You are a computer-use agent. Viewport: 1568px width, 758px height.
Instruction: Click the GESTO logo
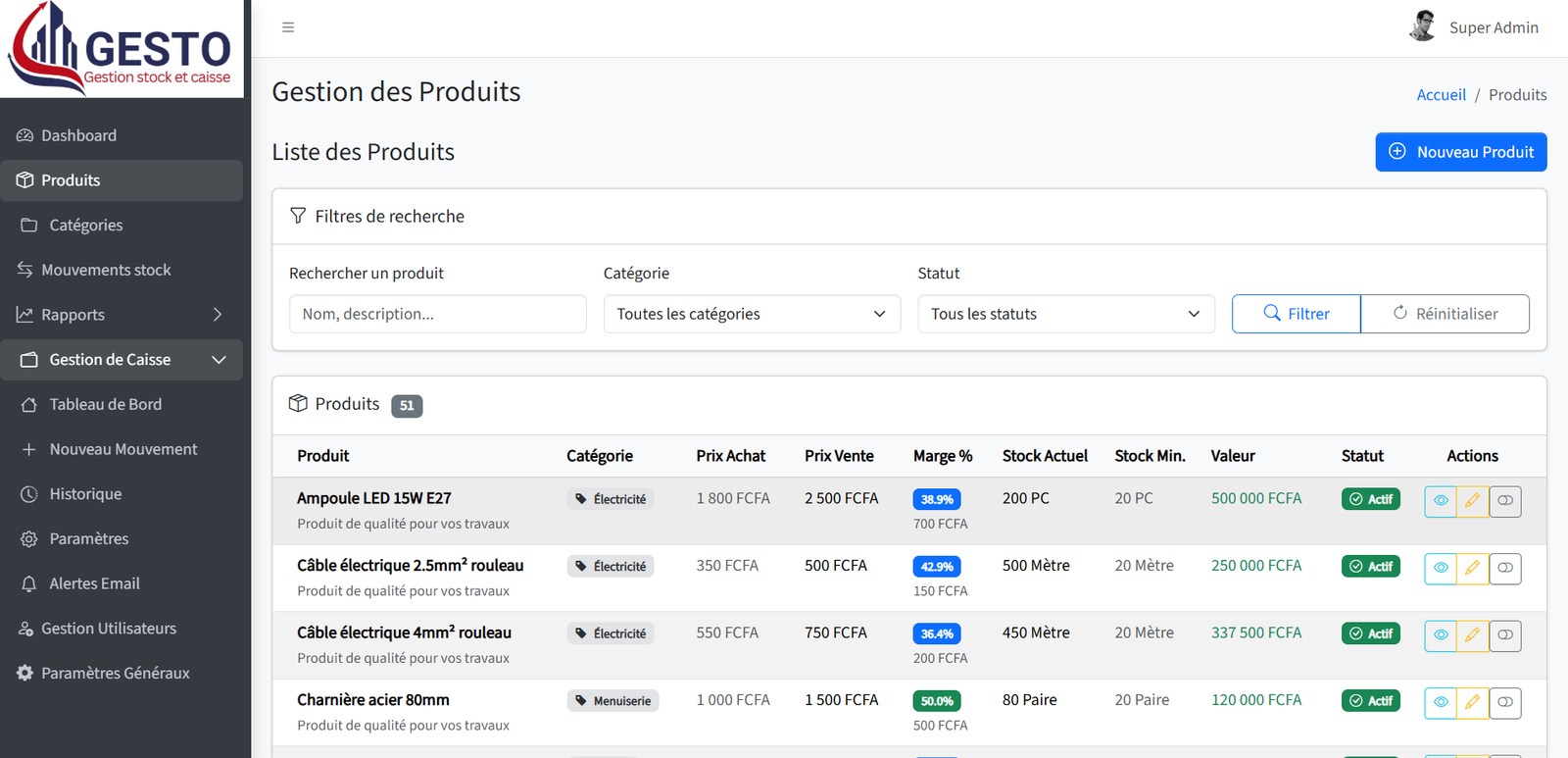tap(122, 48)
